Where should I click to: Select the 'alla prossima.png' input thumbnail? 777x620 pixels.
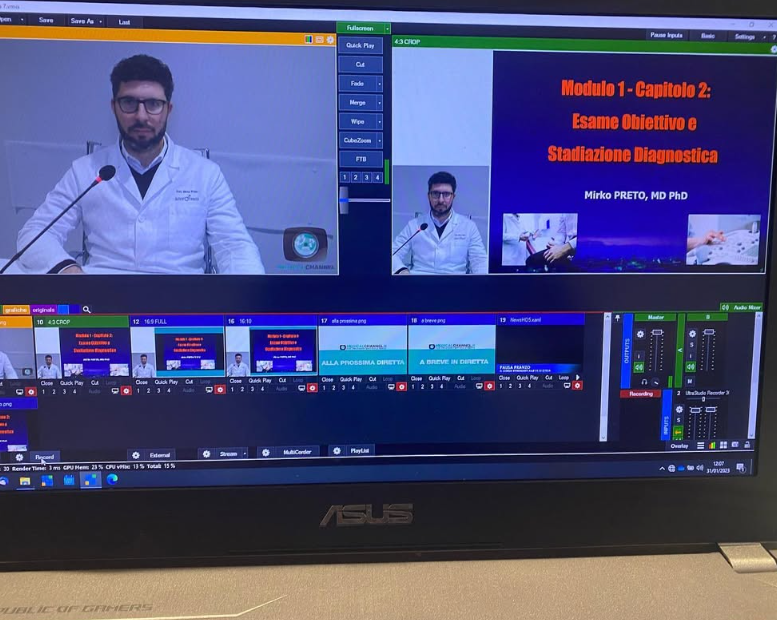362,350
